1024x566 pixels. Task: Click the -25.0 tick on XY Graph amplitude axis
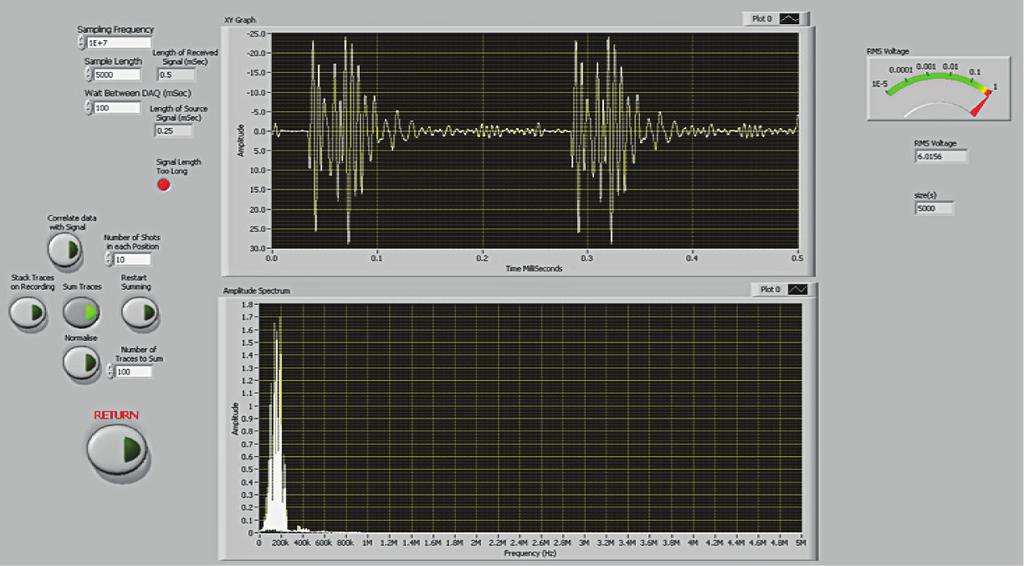click(257, 33)
